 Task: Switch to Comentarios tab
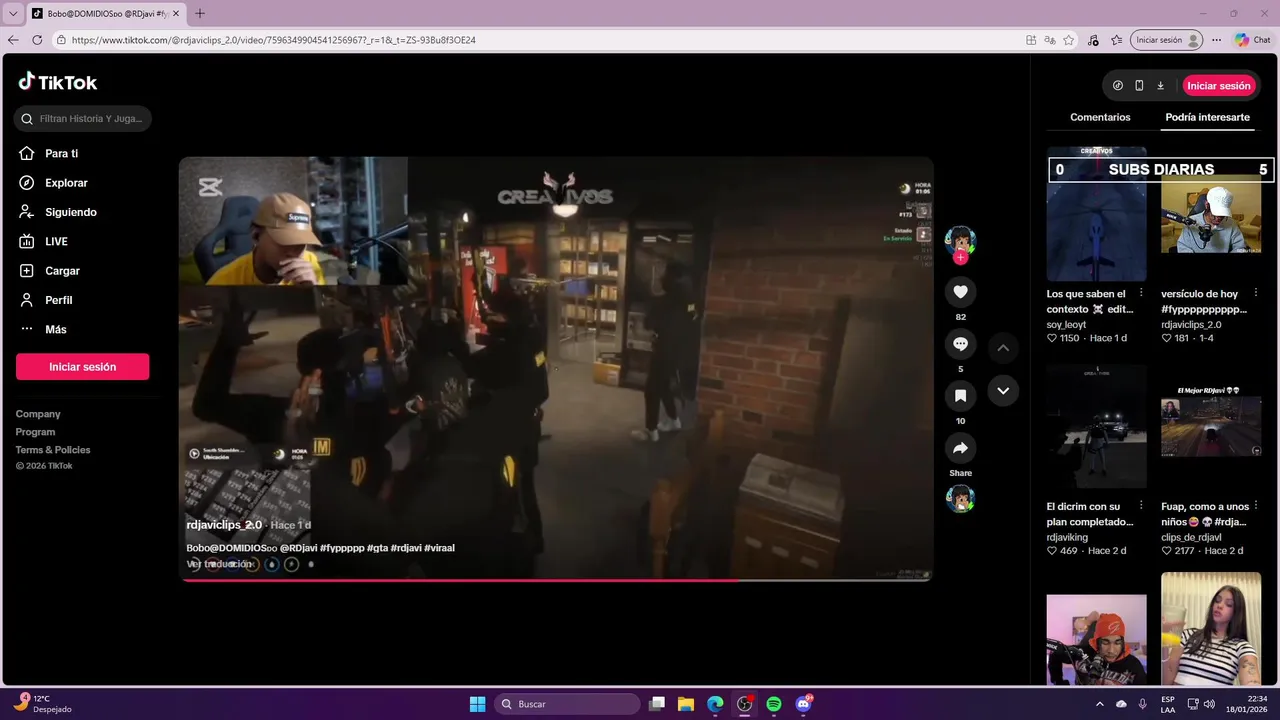(x=1100, y=117)
